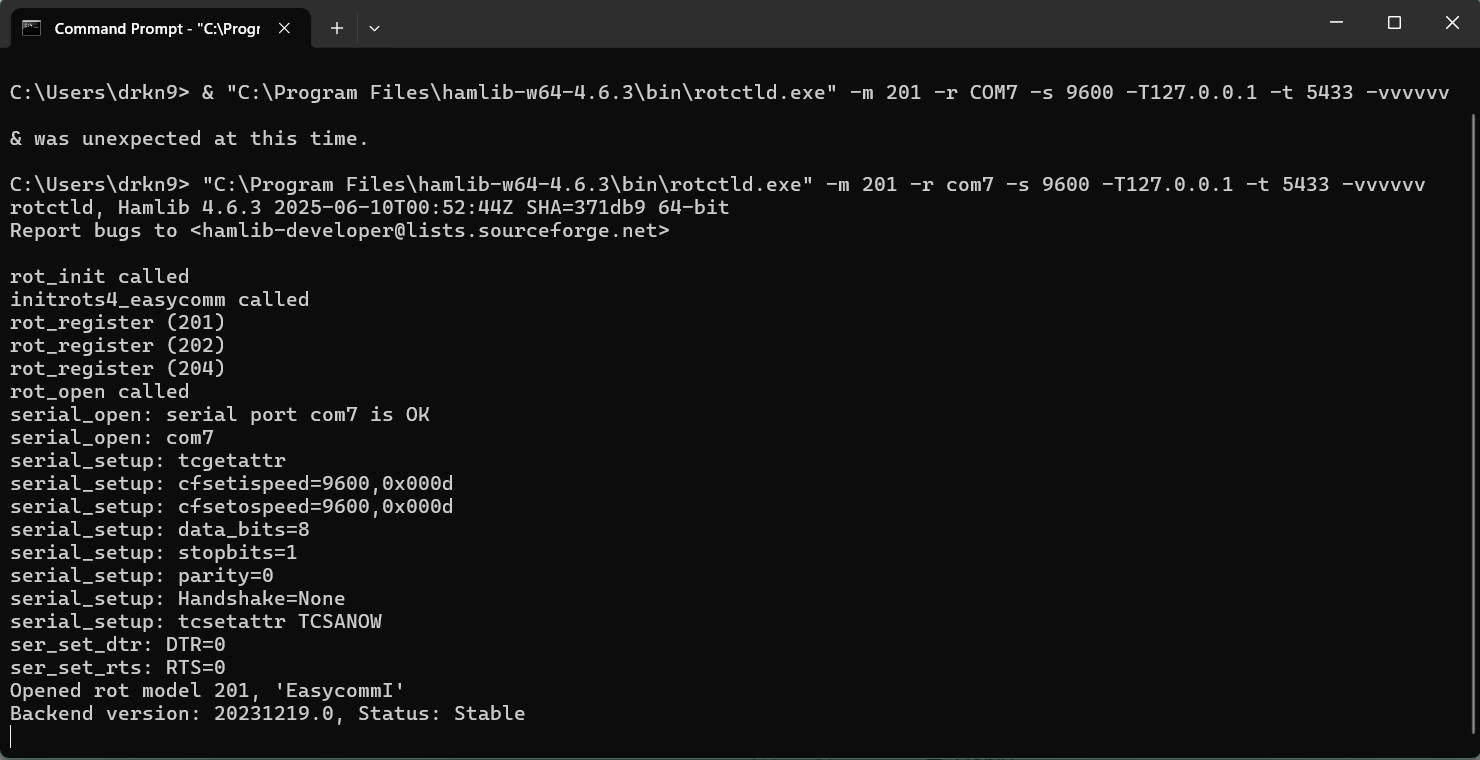The height and width of the screenshot is (760, 1480).
Task: Click the 'Backend version: 20231219.0' line
Action: (x=267, y=713)
